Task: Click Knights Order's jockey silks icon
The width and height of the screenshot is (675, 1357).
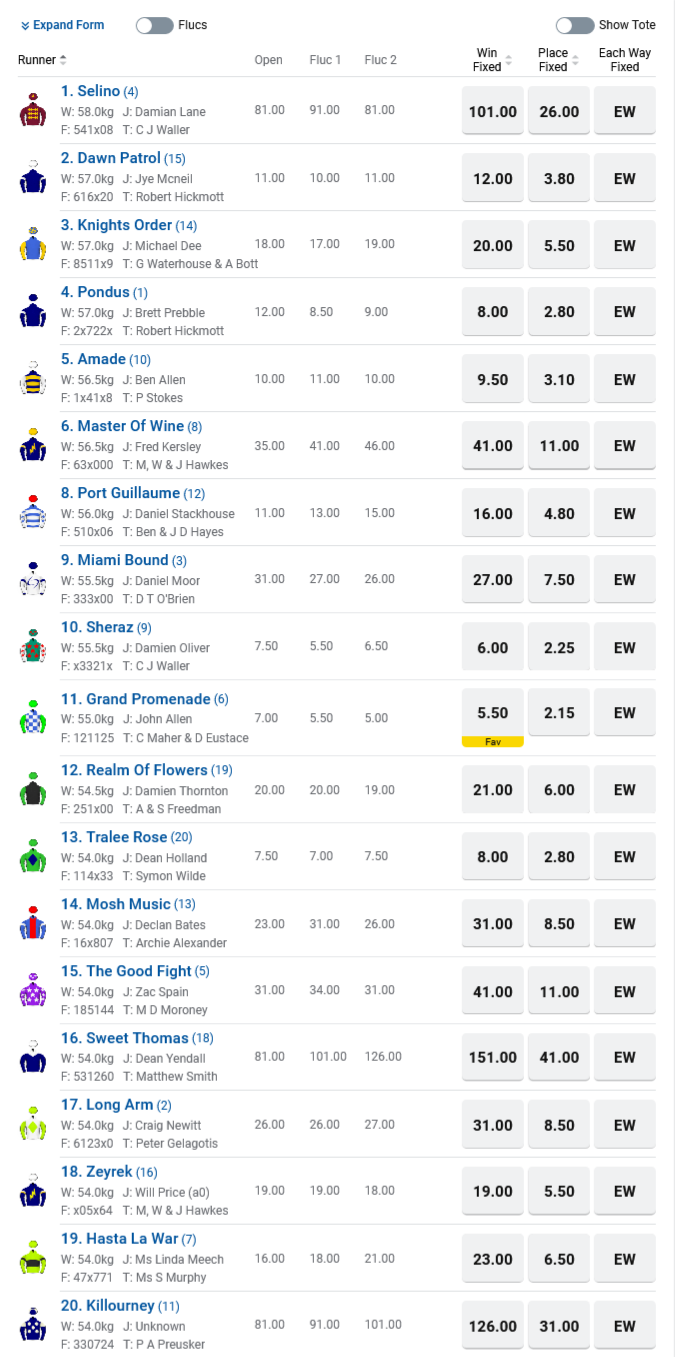Action: pos(33,244)
